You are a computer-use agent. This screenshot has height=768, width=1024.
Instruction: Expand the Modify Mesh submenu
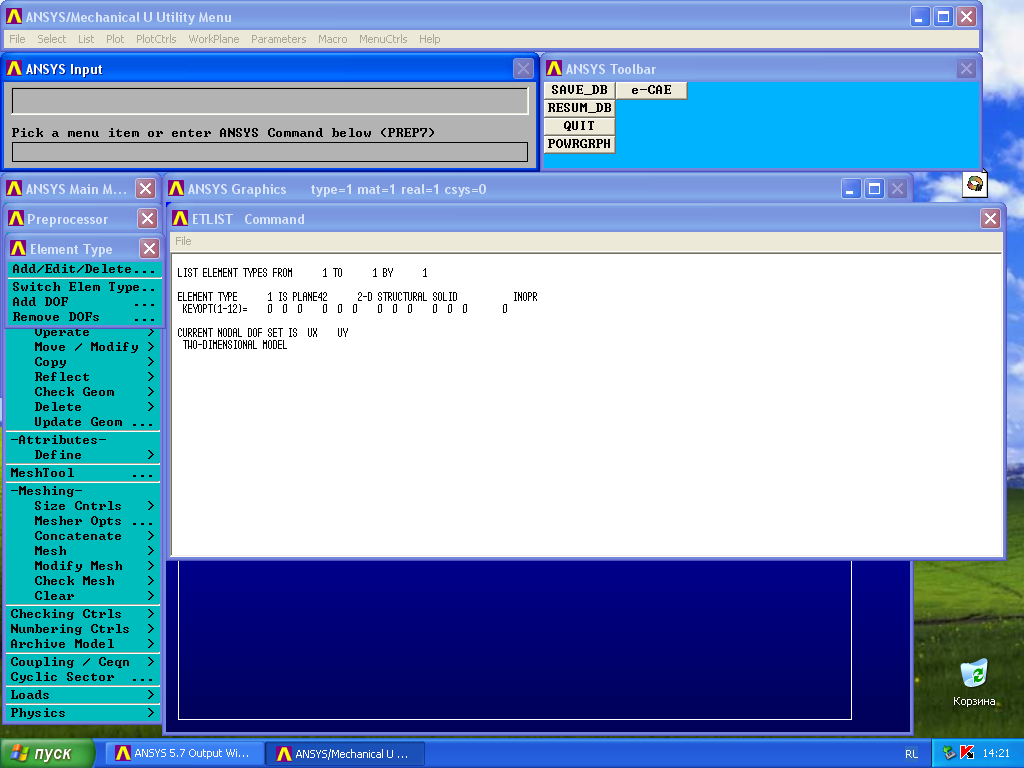click(x=84, y=566)
